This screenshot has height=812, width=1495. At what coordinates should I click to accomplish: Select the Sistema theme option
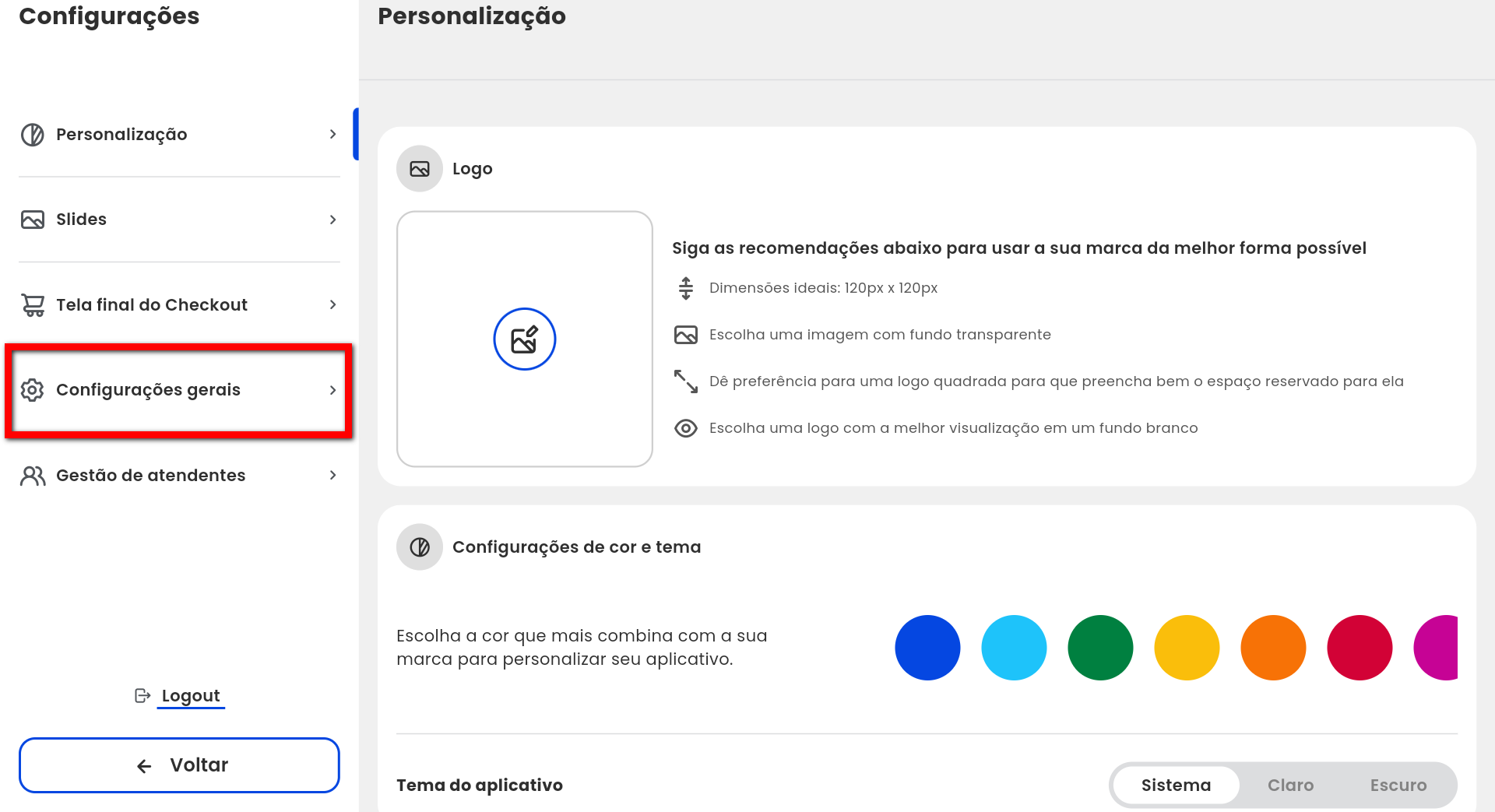click(1176, 785)
